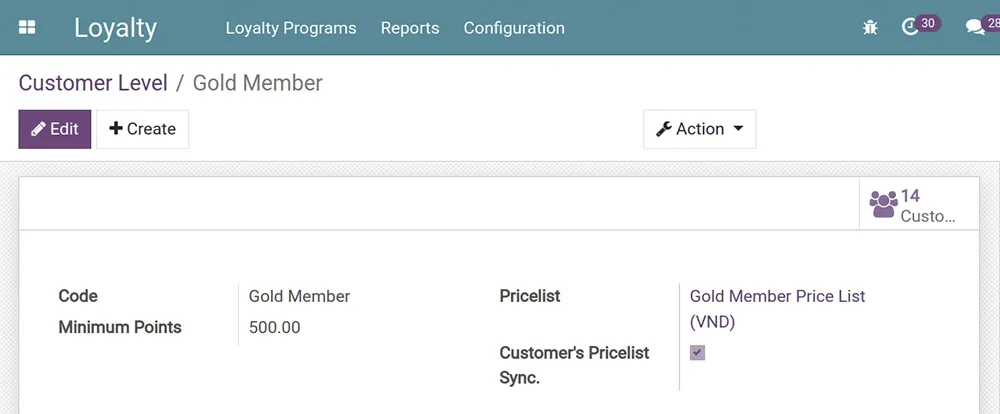Open Gold Member Price List (VND) link

777,297
